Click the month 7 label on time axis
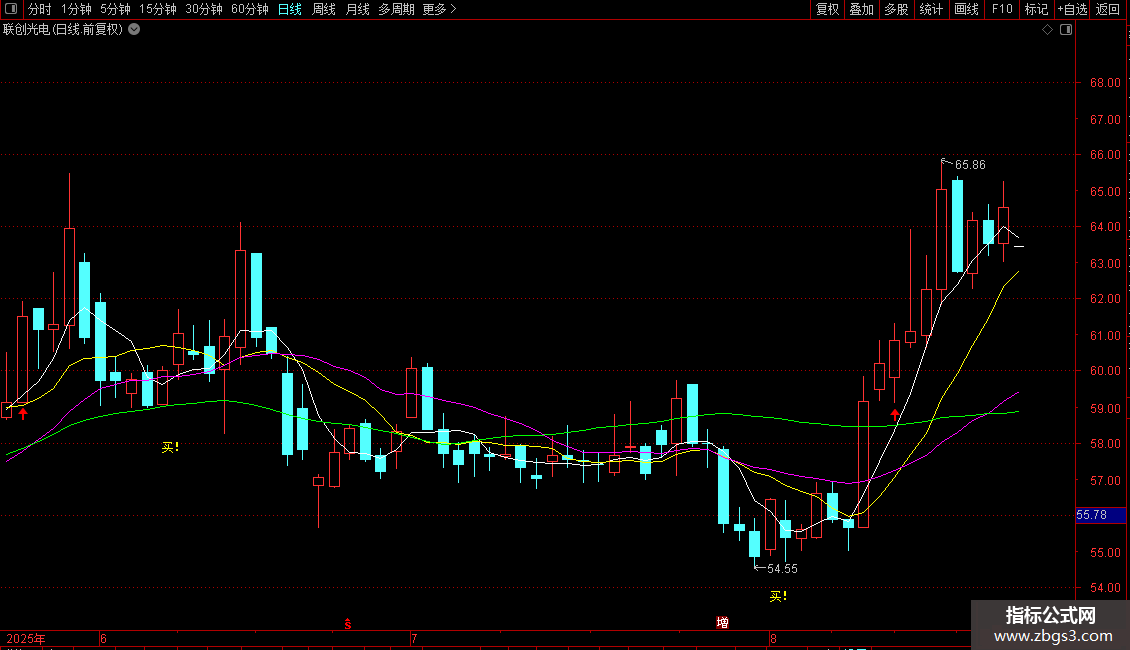The image size is (1130, 650). [414, 638]
